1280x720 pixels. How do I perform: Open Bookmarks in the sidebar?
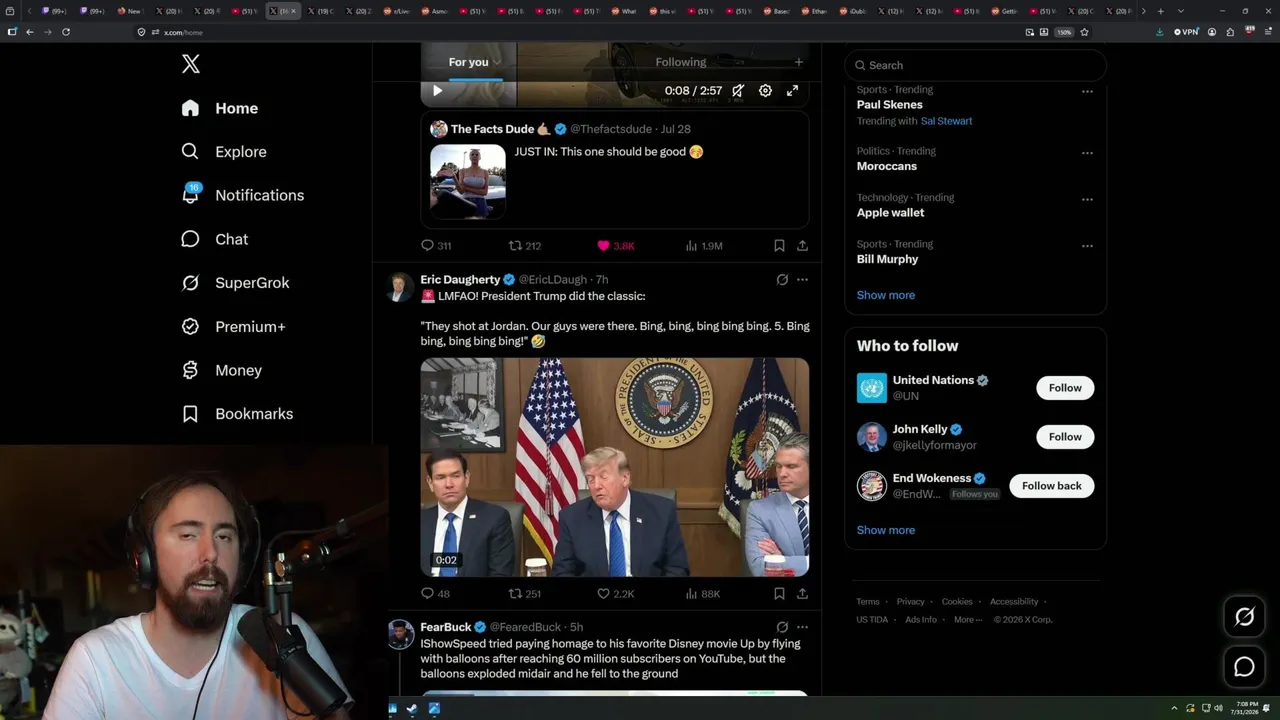pos(238,414)
